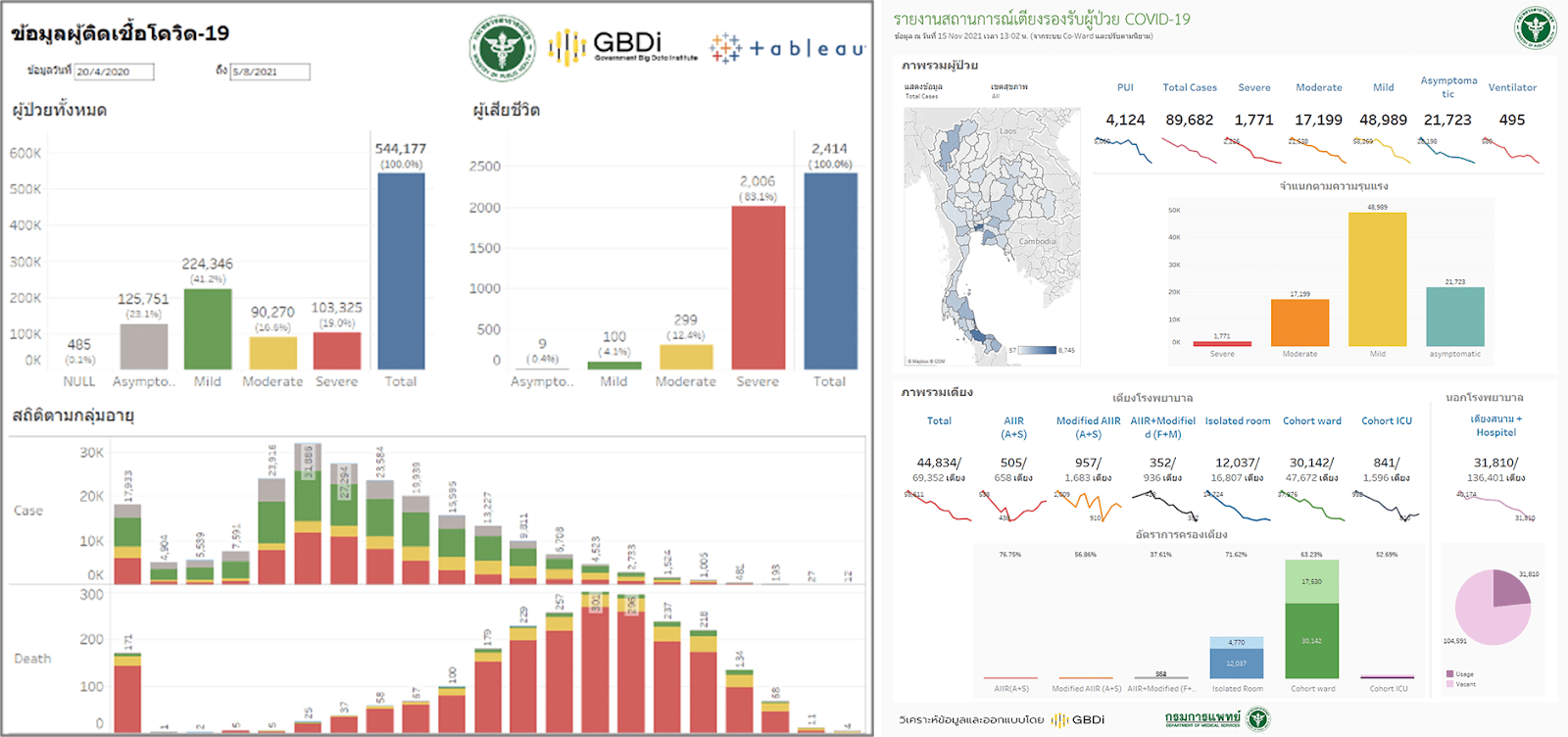Click the Tableau logo
The height and width of the screenshot is (737, 1568).
pos(788,48)
